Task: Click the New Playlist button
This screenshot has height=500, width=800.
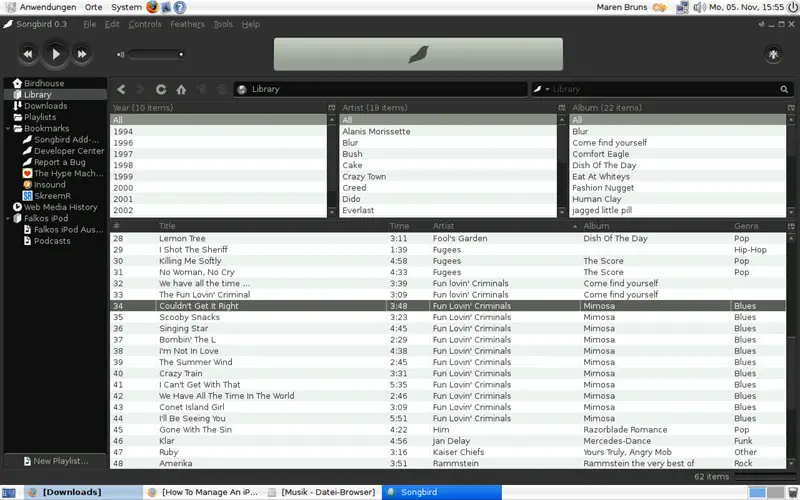Action: pos(55,461)
